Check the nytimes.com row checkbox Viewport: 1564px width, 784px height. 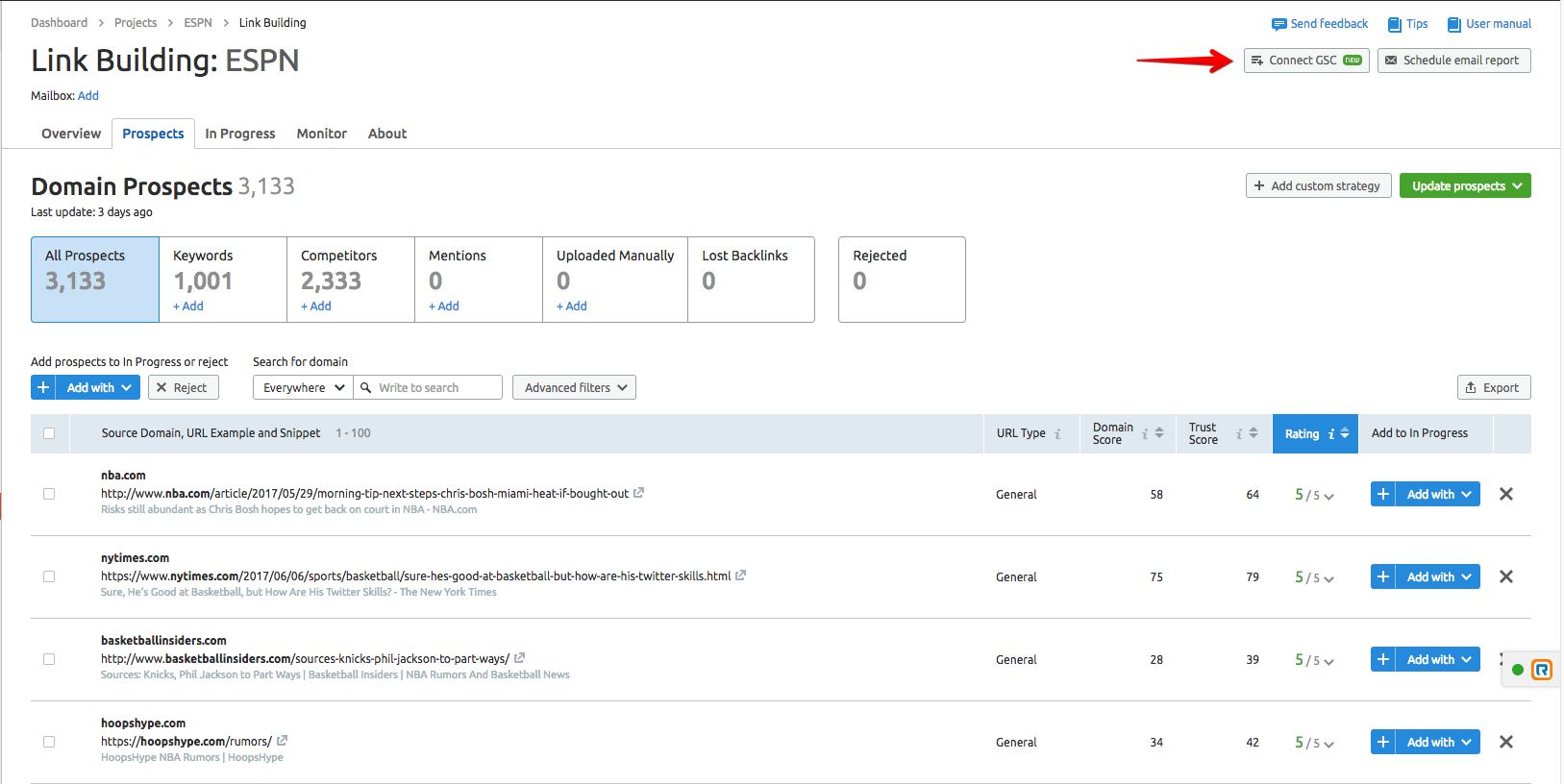(x=49, y=576)
